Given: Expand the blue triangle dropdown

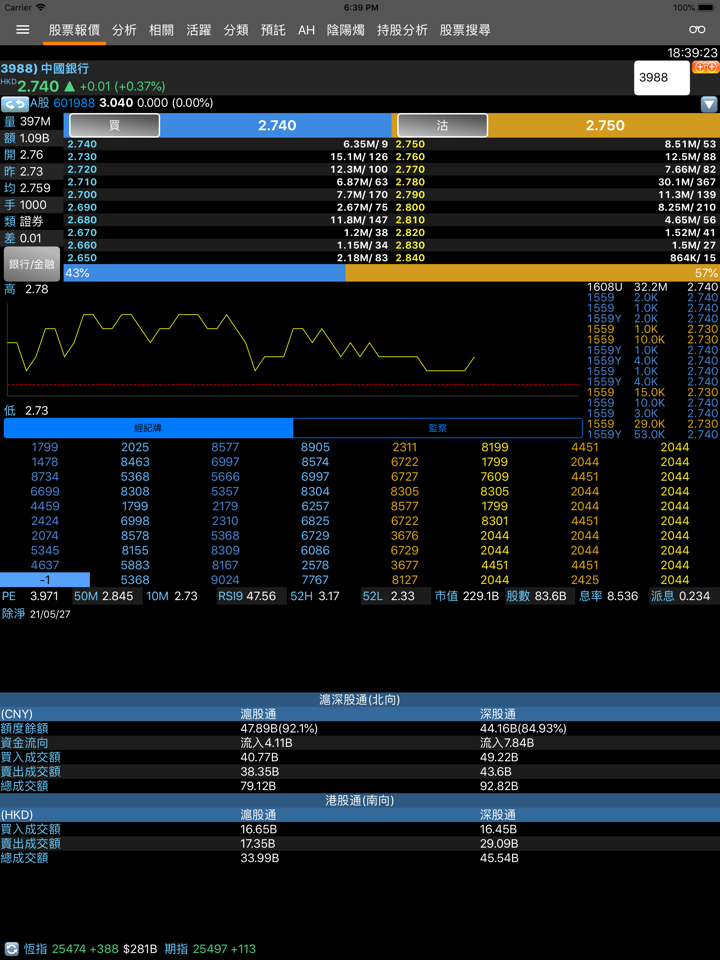Looking at the screenshot, I should (709, 104).
